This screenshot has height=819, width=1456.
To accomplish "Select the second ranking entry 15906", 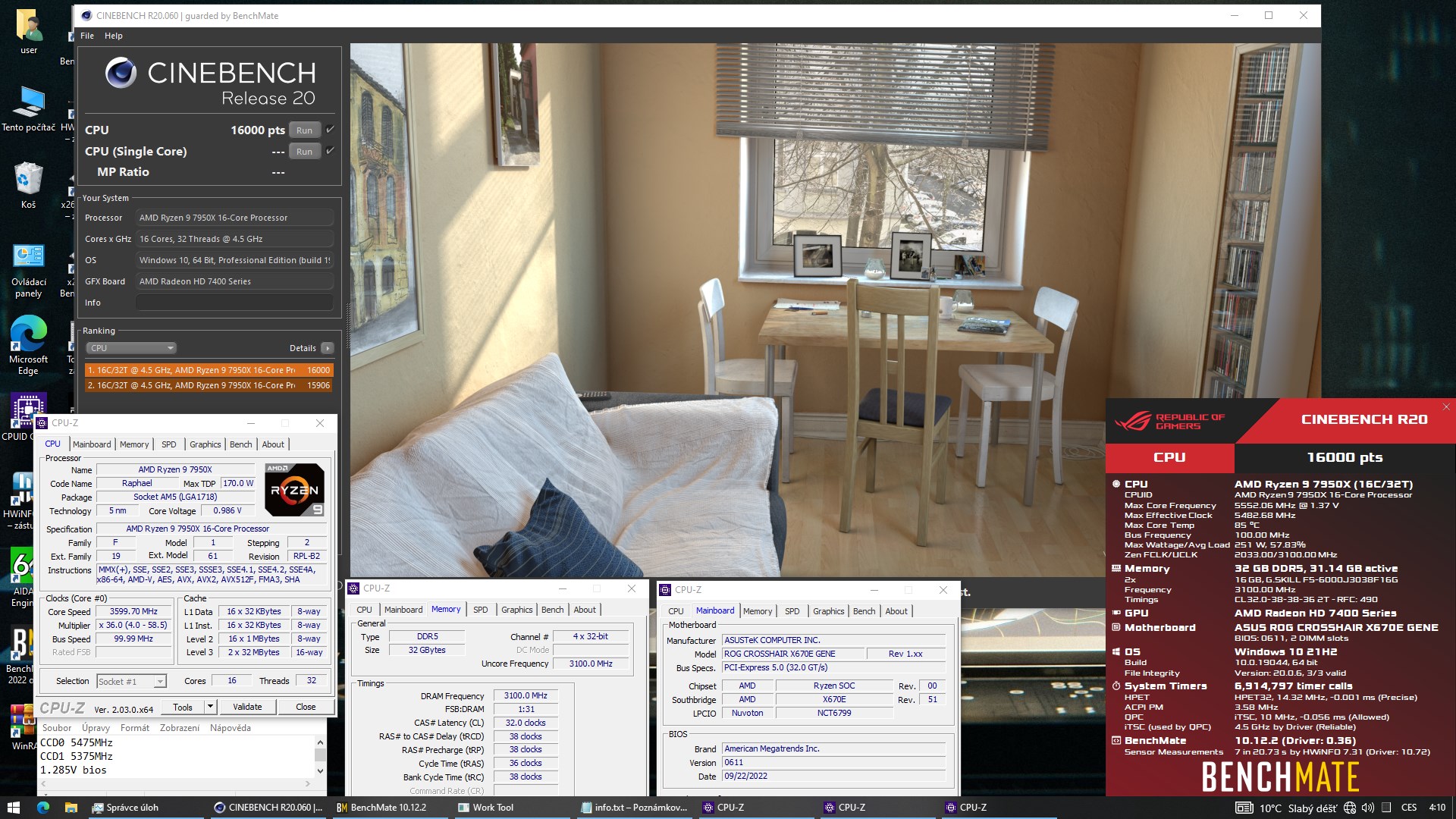I will click(x=209, y=385).
